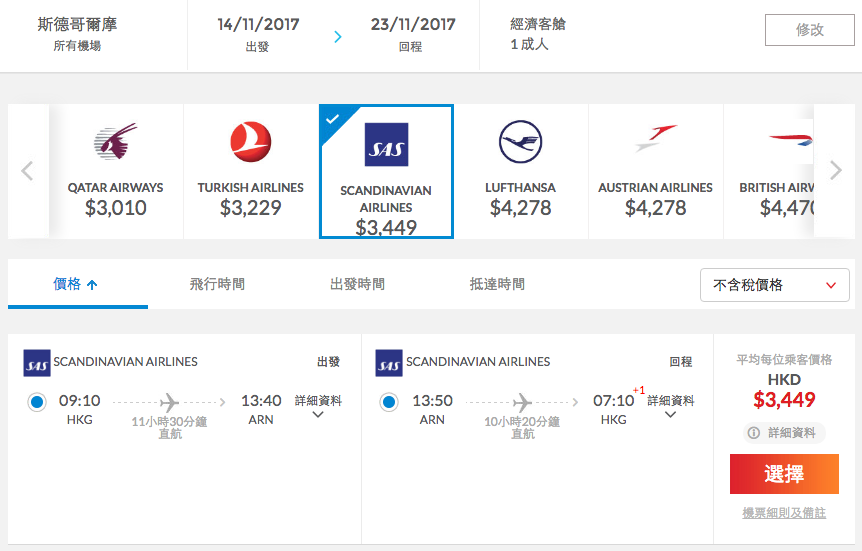This screenshot has width=862, height=551.
Task: Choose the Turkish Airlines logo
Action: 250,142
